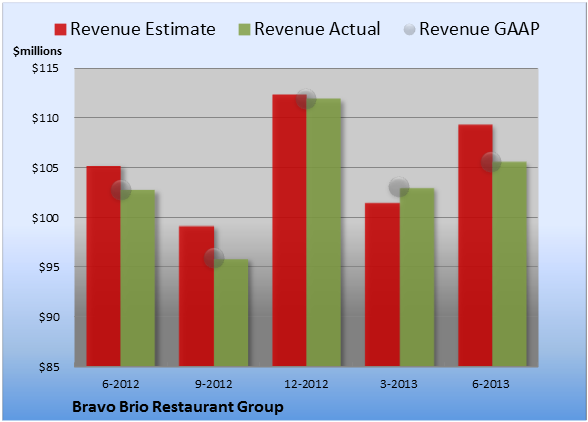Screen dimensions: 588x422
Task: Click the $85 axis value
Action: 49,367
